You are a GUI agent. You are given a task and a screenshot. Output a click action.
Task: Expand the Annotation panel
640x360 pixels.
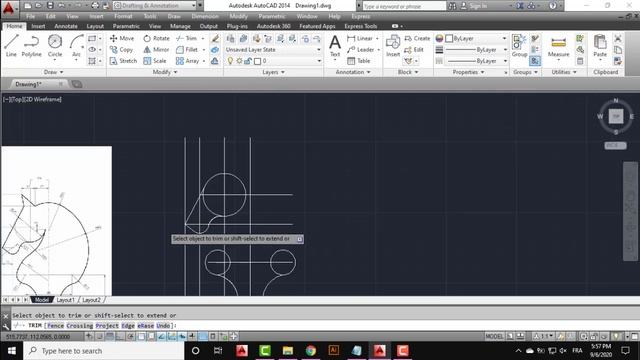point(353,72)
